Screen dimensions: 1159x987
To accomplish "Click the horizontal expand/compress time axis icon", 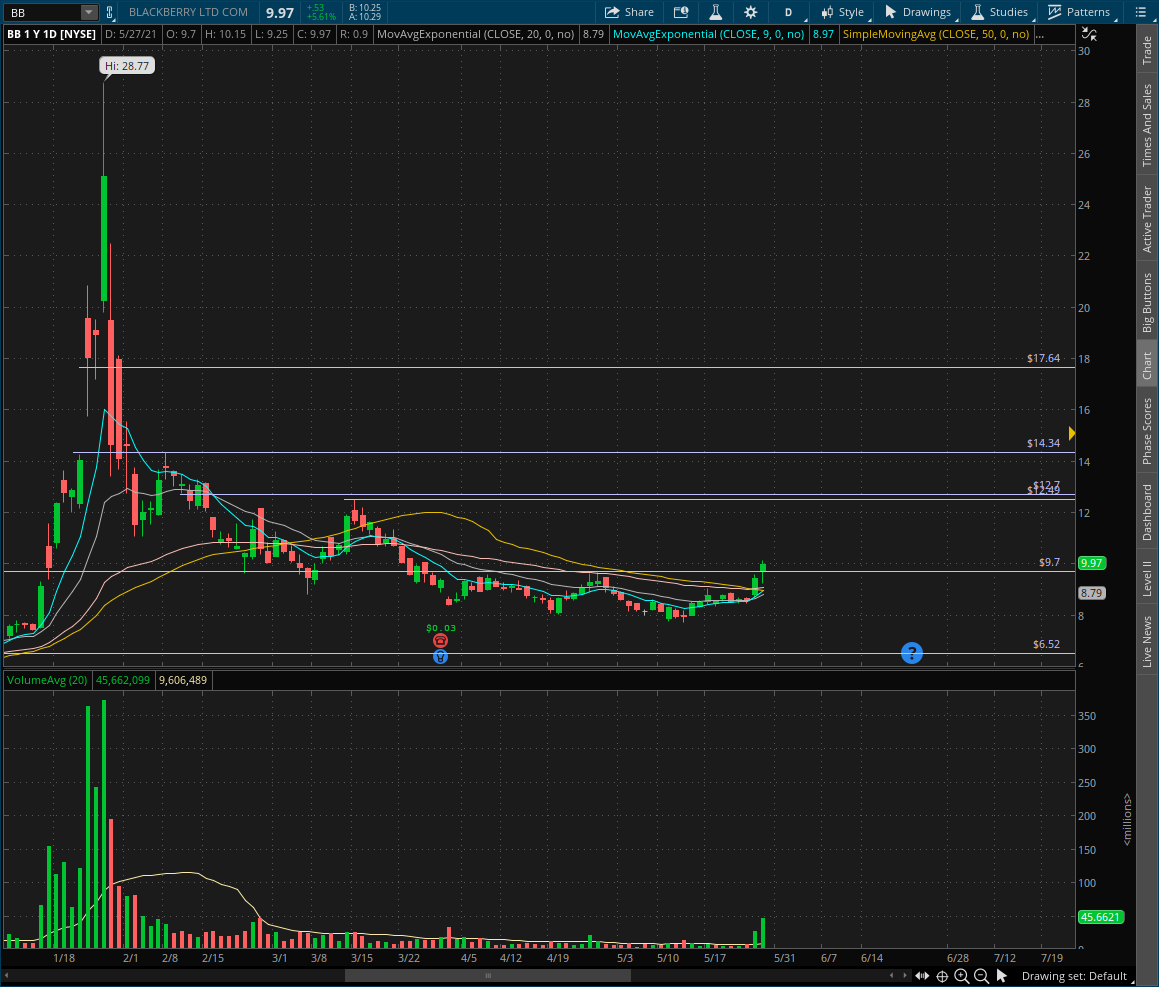I will (922, 976).
